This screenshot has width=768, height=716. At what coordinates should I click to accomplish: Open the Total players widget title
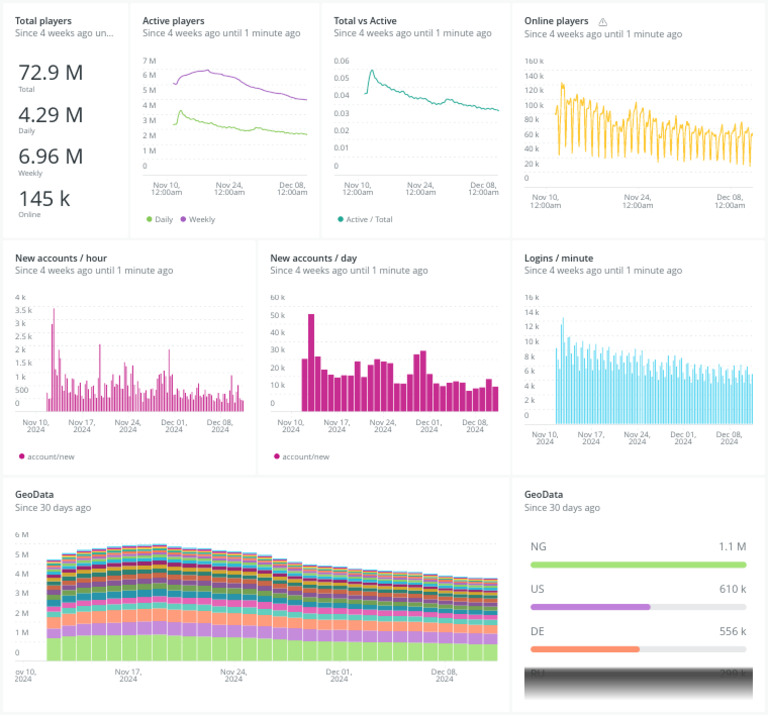click(x=43, y=21)
